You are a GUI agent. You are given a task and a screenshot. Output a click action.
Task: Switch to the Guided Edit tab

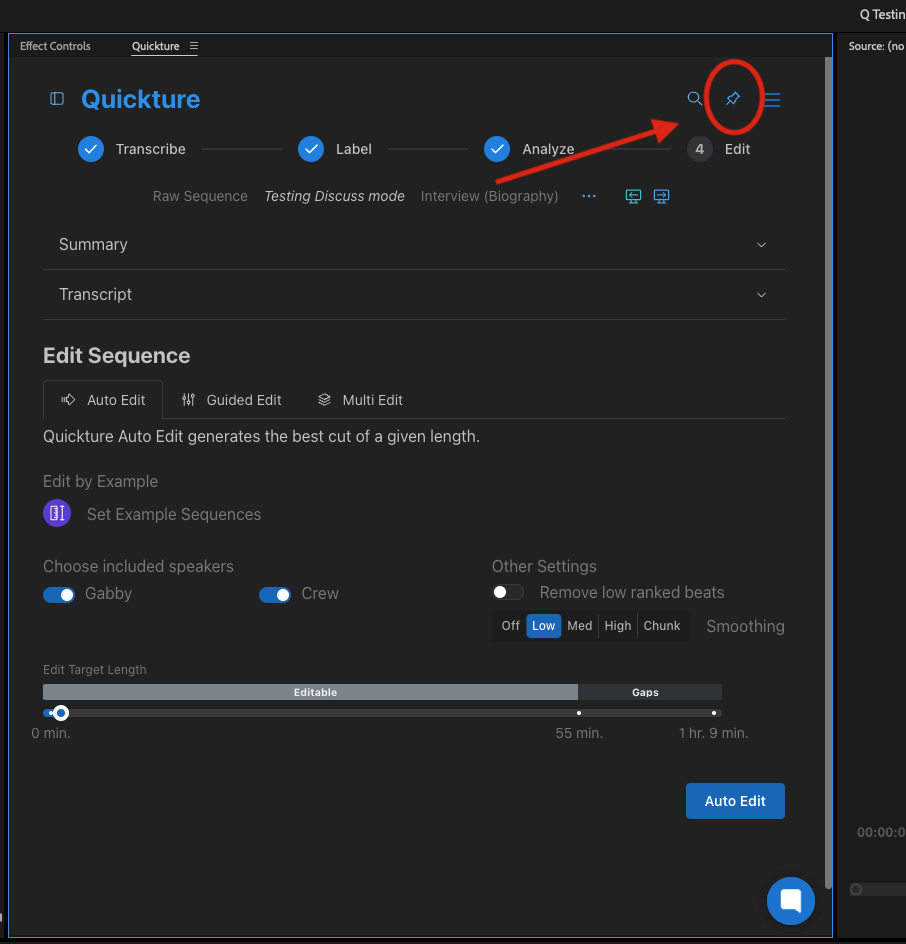point(232,400)
